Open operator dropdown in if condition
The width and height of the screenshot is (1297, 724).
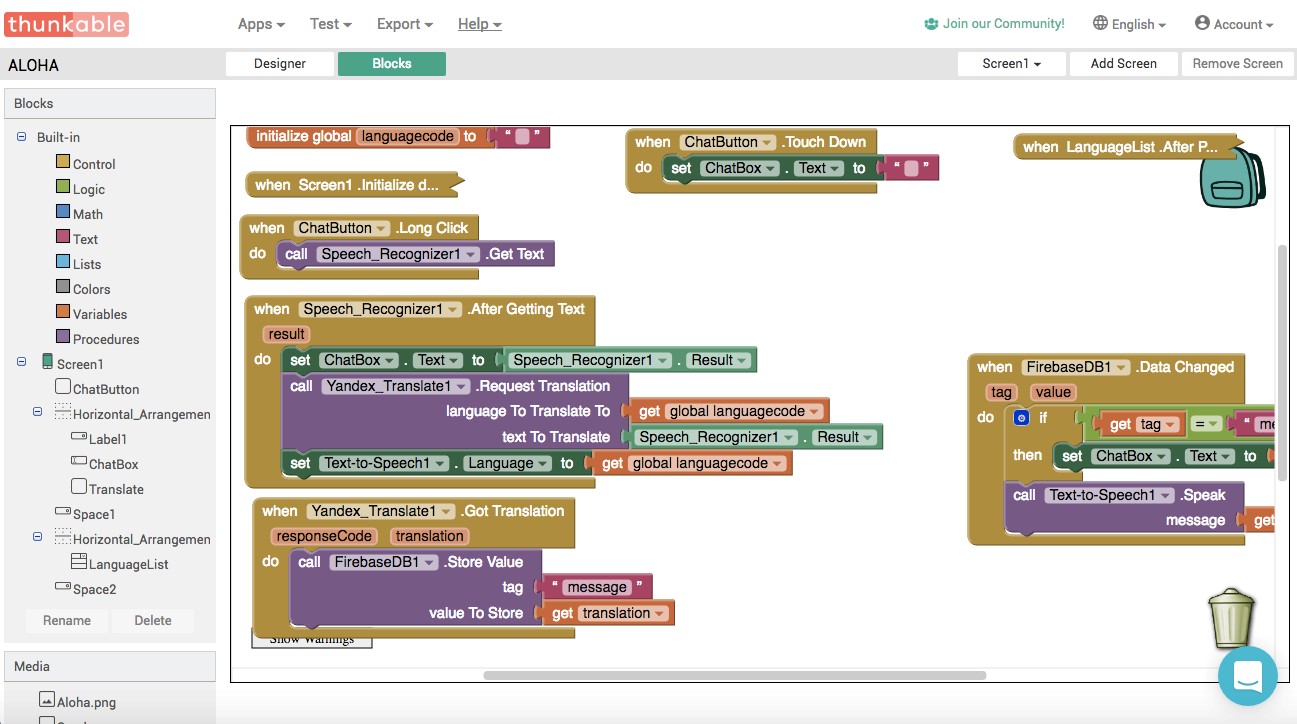[x=1207, y=424]
